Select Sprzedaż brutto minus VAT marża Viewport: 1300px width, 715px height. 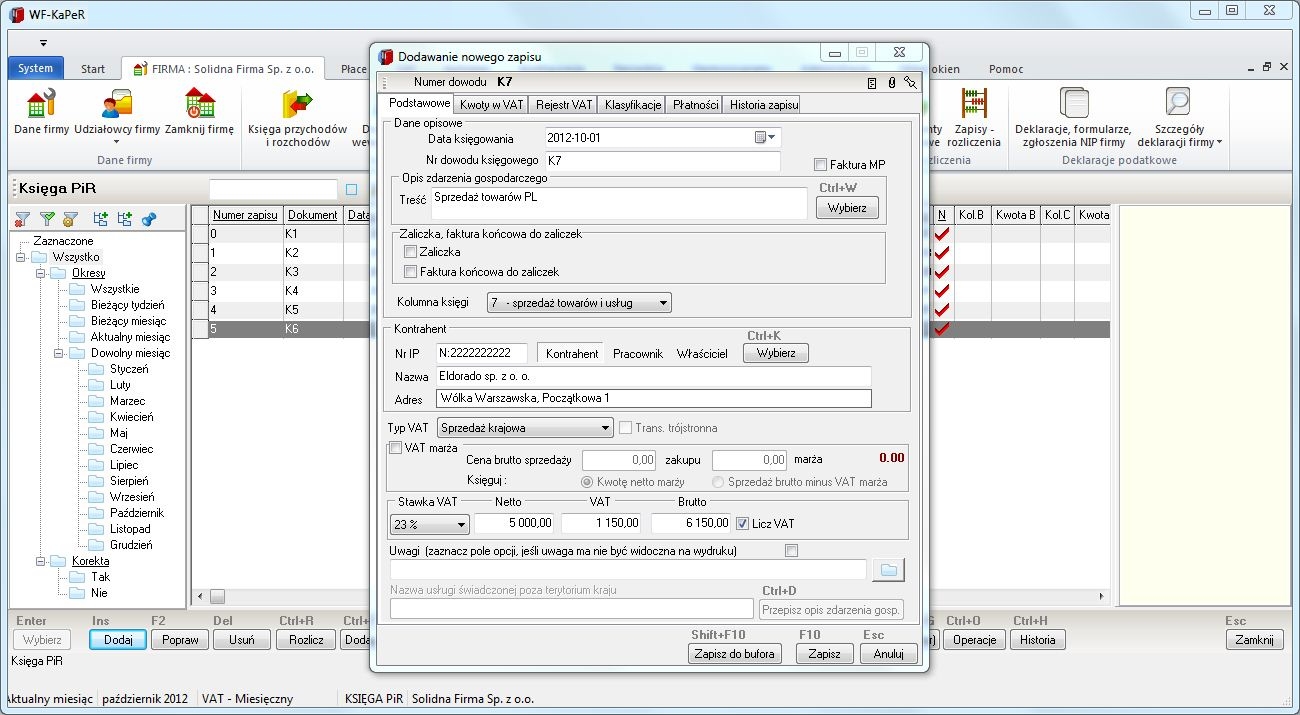pyautogui.click(x=718, y=482)
